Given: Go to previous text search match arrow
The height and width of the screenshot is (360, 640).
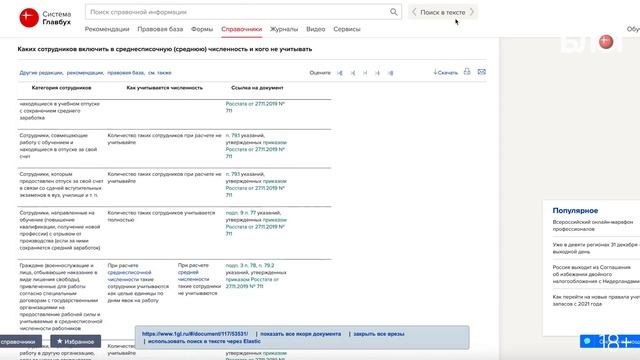Looking at the screenshot, I should click(414, 12).
